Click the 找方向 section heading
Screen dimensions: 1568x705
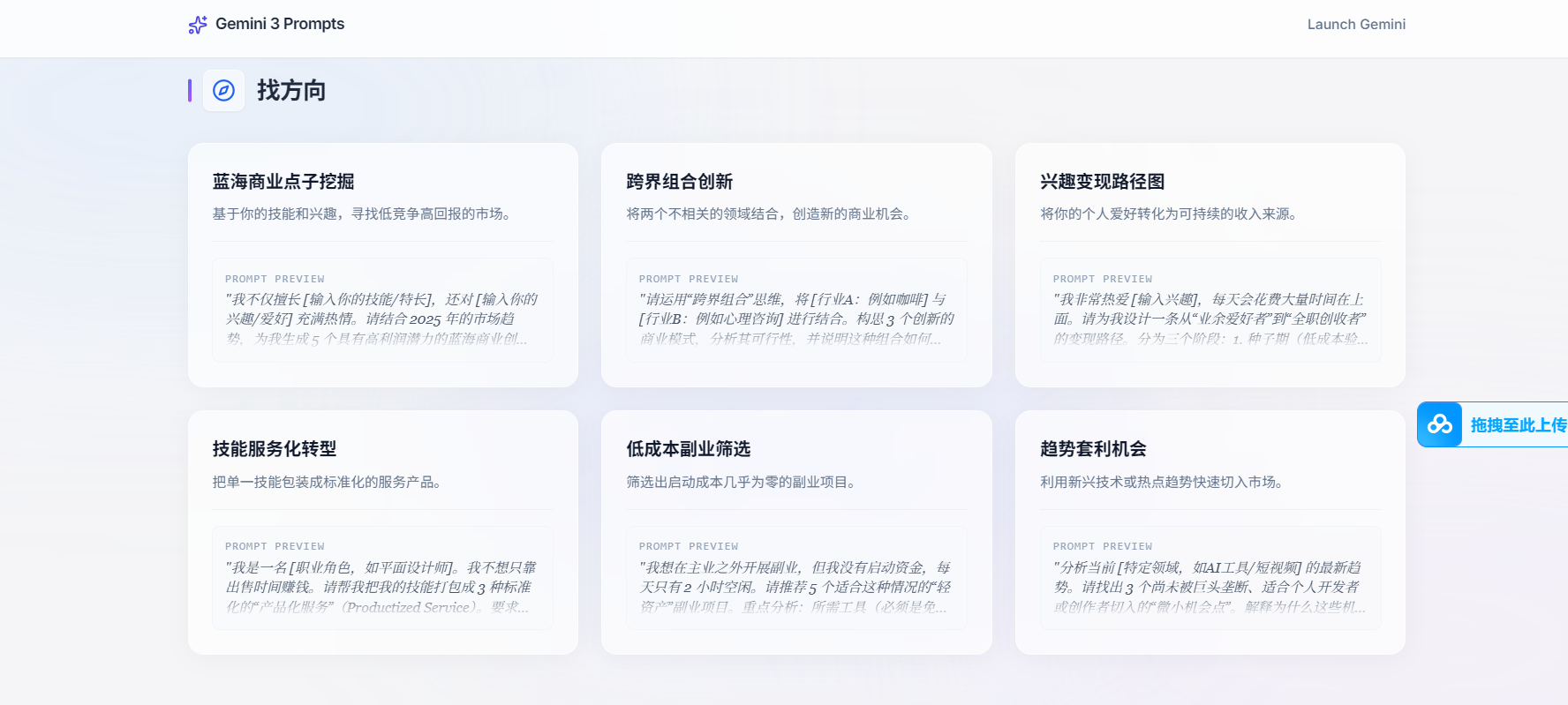[291, 91]
